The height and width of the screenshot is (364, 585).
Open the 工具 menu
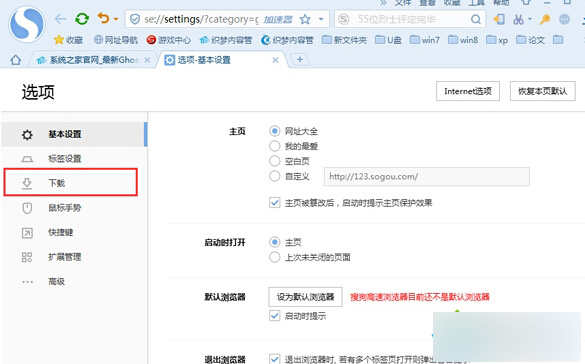476,3
